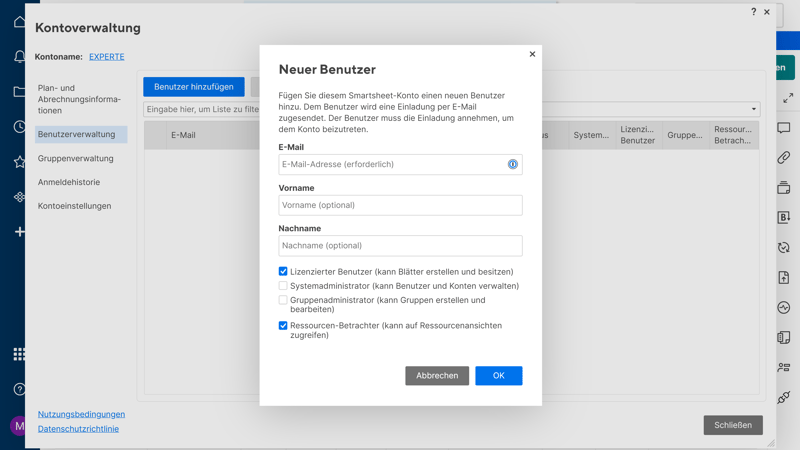Open Favorites star icon in sidebar

(x=19, y=162)
